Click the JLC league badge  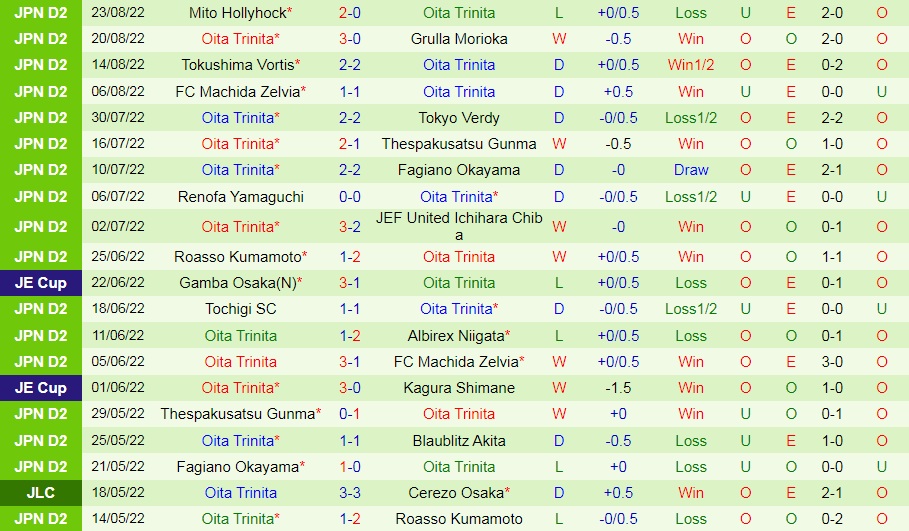pyautogui.click(x=40, y=493)
